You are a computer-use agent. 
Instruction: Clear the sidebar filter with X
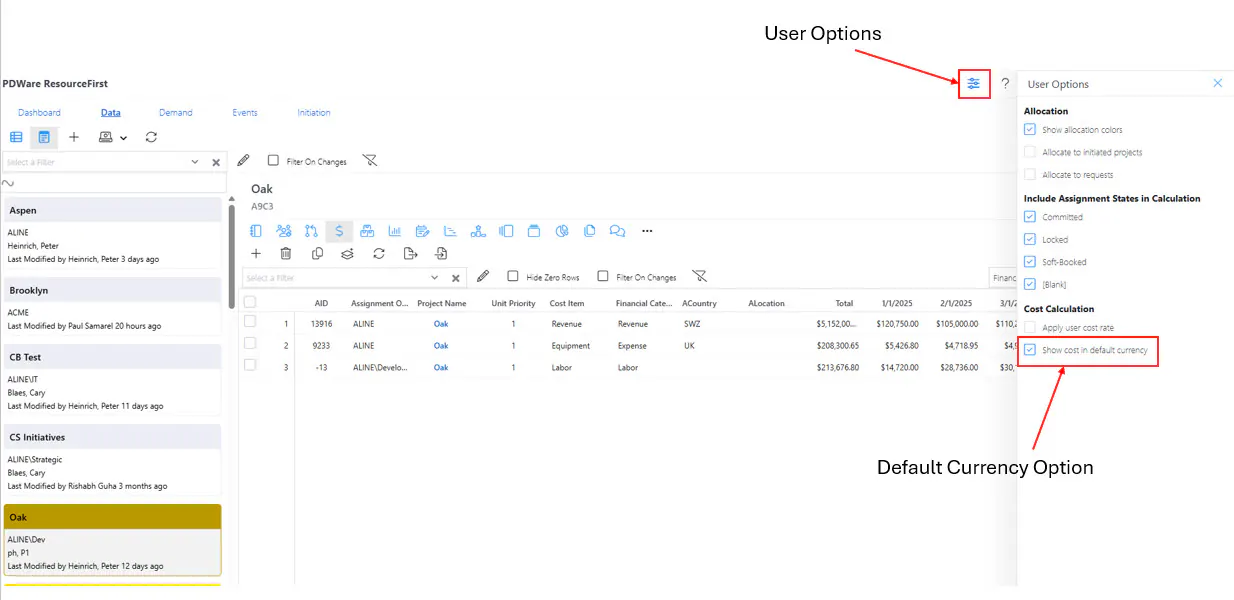[x=216, y=162]
